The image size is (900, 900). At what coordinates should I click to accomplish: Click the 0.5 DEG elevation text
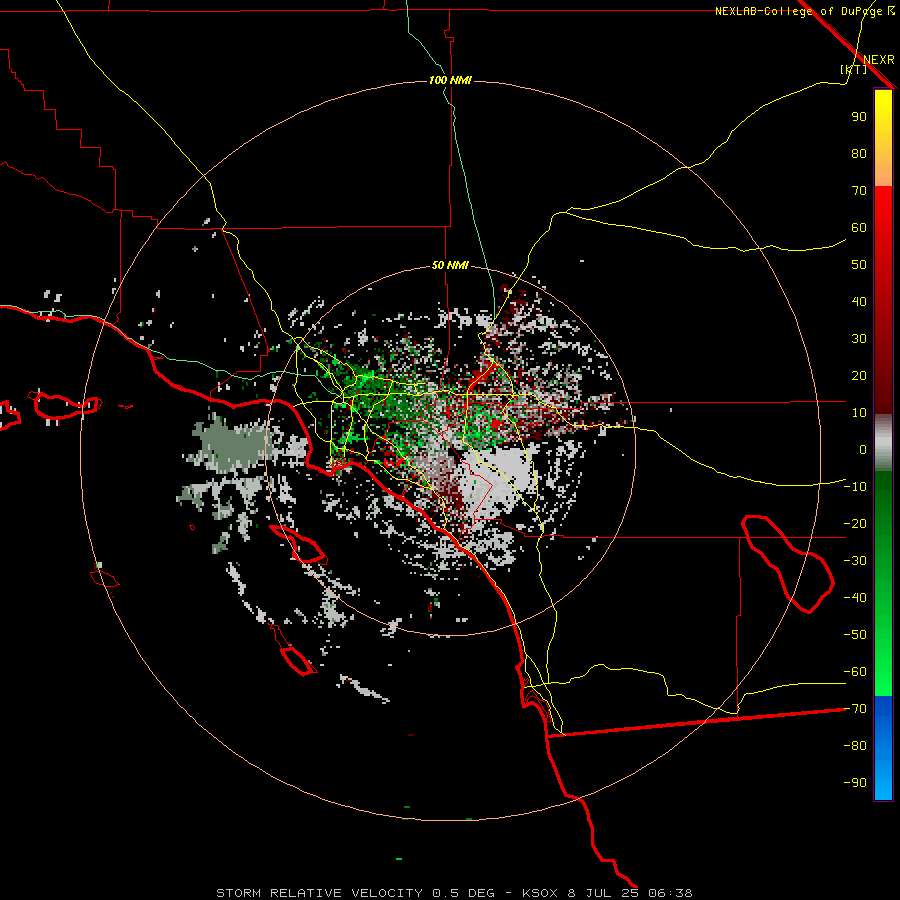coord(463,893)
